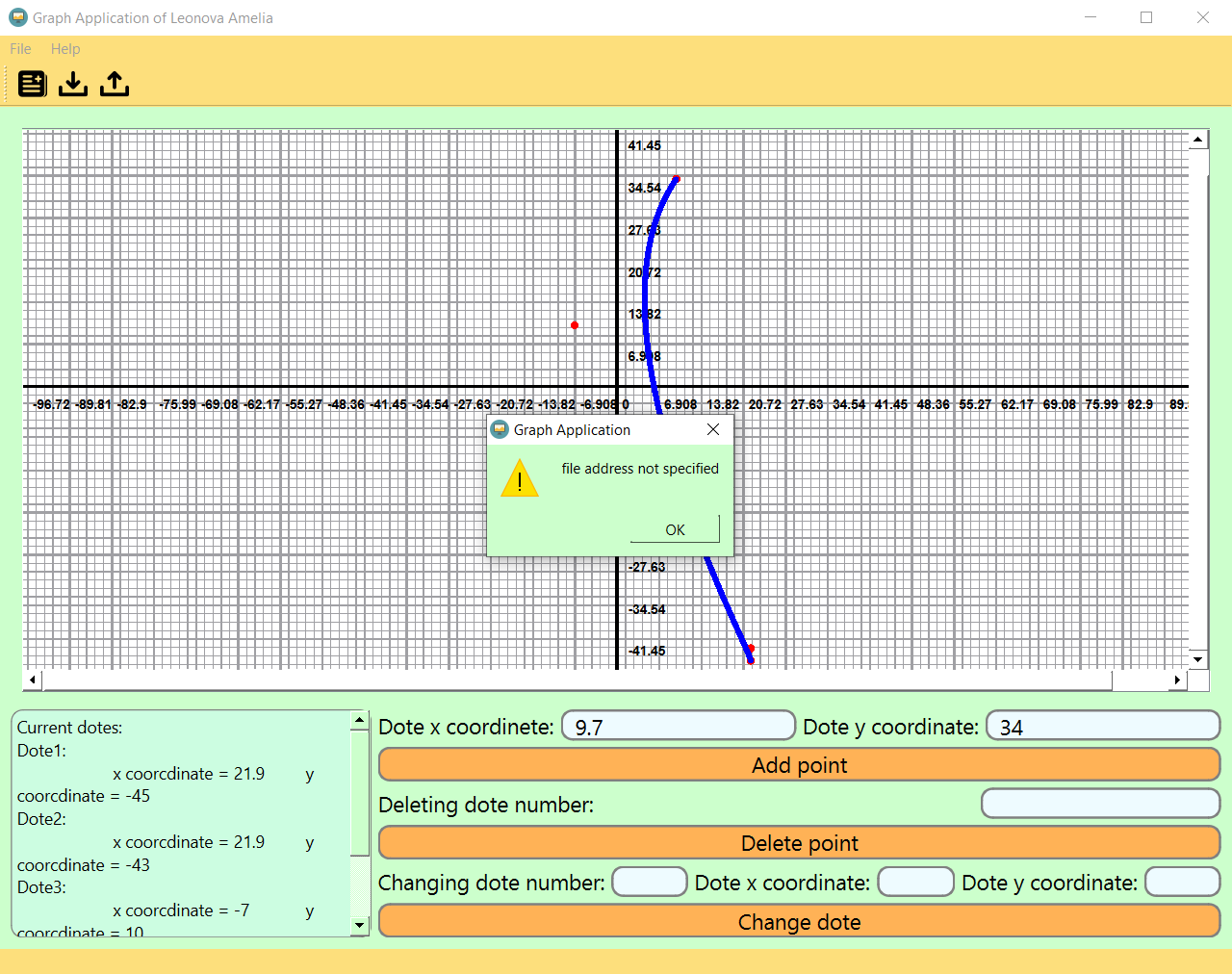This screenshot has width=1232, height=974.
Task: Click the left arrow of the horizontal scrollbar
Action: [33, 679]
